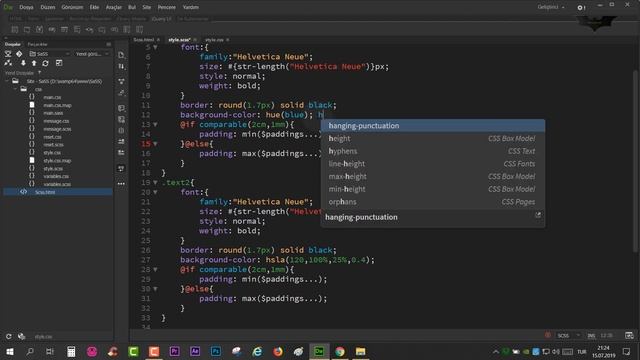The image size is (640, 360).
Task: Choose height from the autocomplete list
Action: tap(433, 138)
